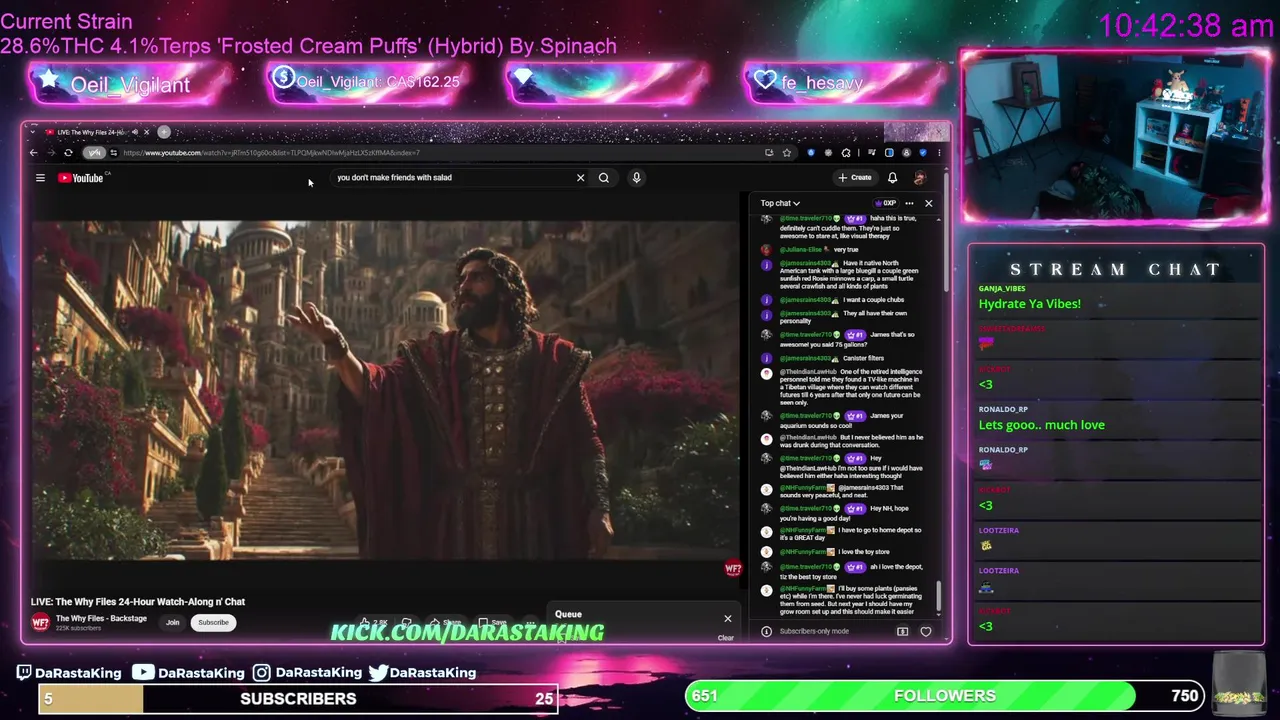Click the search magnifier button
This screenshot has height=720, width=1280.
(x=604, y=178)
